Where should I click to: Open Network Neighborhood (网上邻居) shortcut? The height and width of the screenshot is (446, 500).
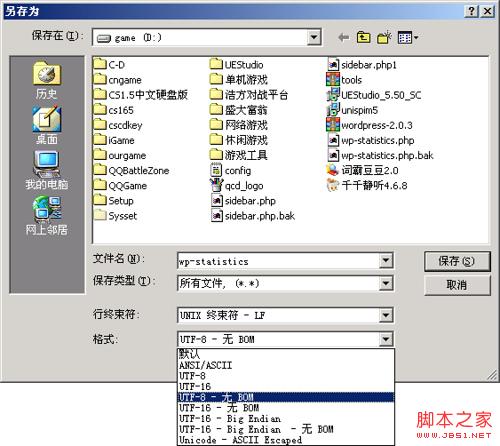coord(47,216)
